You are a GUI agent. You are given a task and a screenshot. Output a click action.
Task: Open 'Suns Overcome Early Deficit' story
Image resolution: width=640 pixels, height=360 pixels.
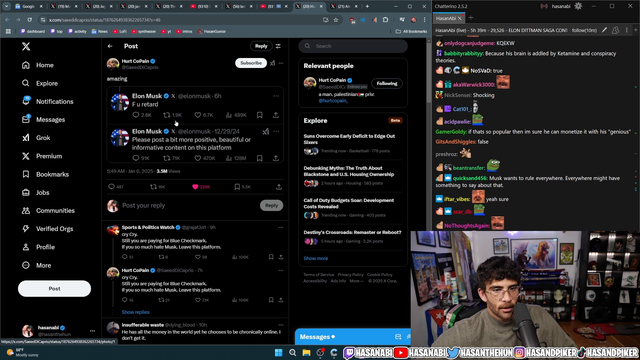point(353,144)
